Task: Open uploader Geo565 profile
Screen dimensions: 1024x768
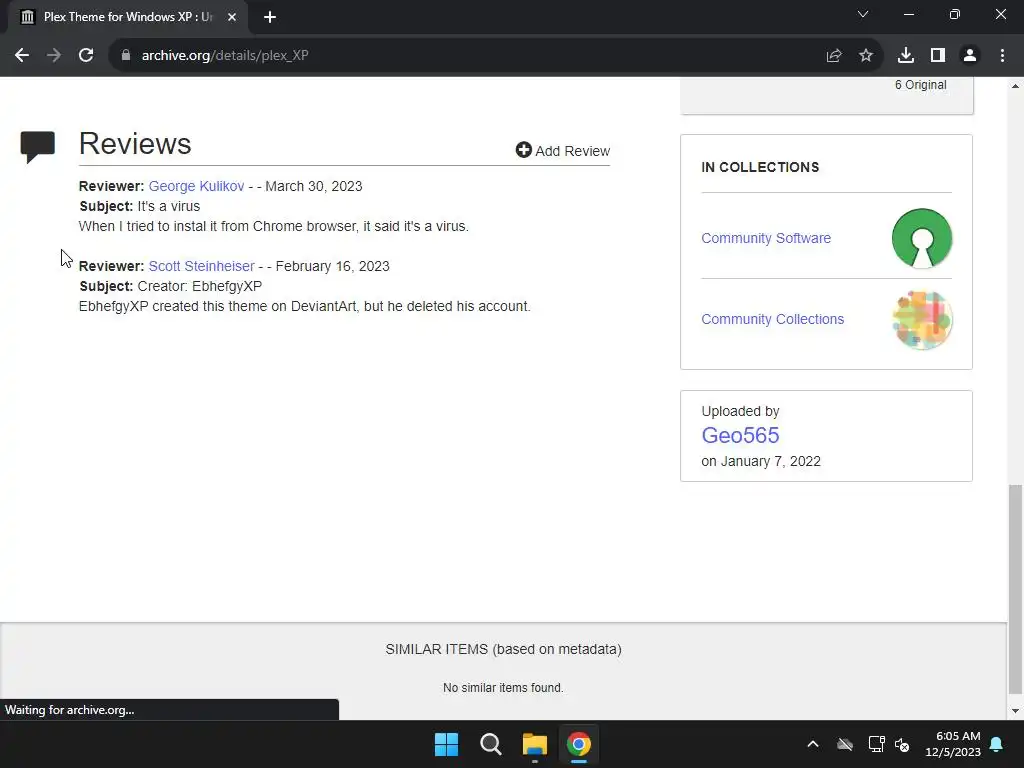Action: [740, 436]
